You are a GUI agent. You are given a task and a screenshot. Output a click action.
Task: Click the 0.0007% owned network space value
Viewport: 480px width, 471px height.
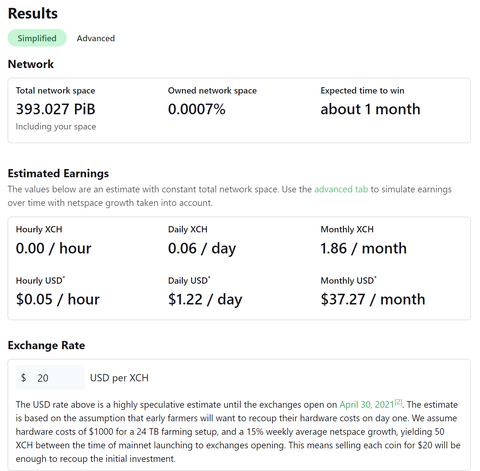tap(197, 109)
